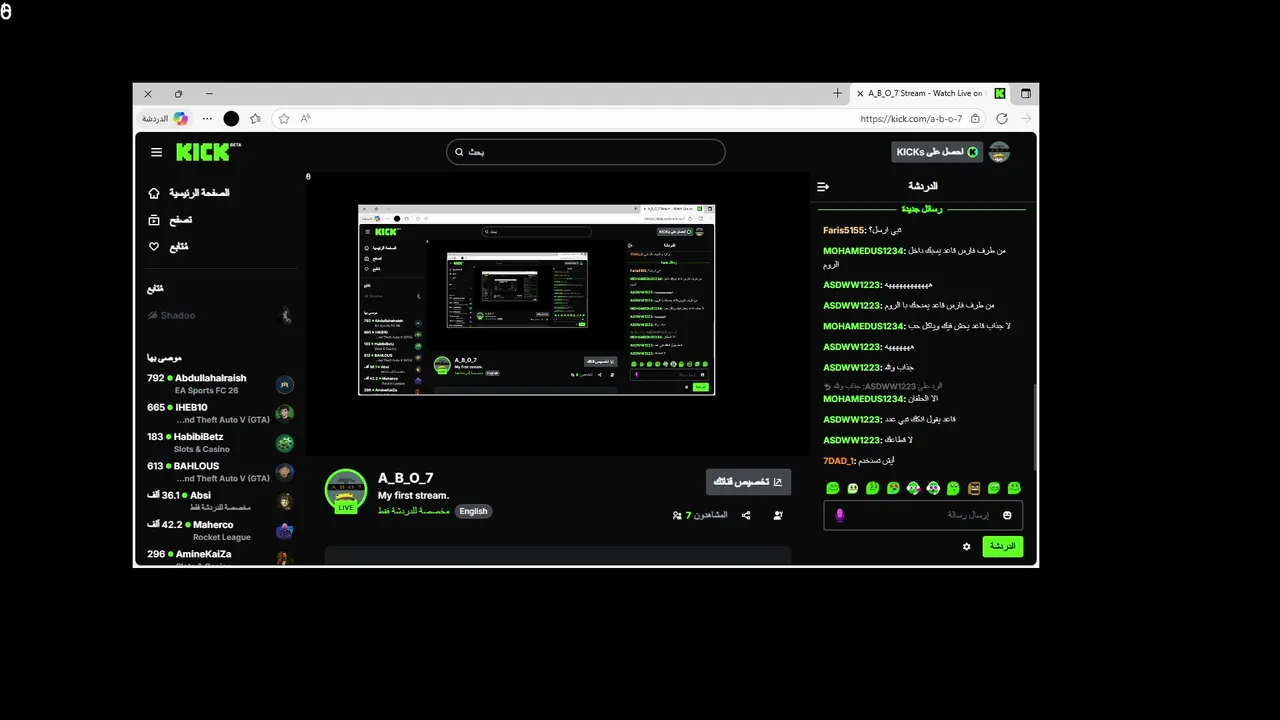Open the AmineKaiZa channel
Image resolution: width=1280 pixels, height=720 pixels.
coord(220,556)
